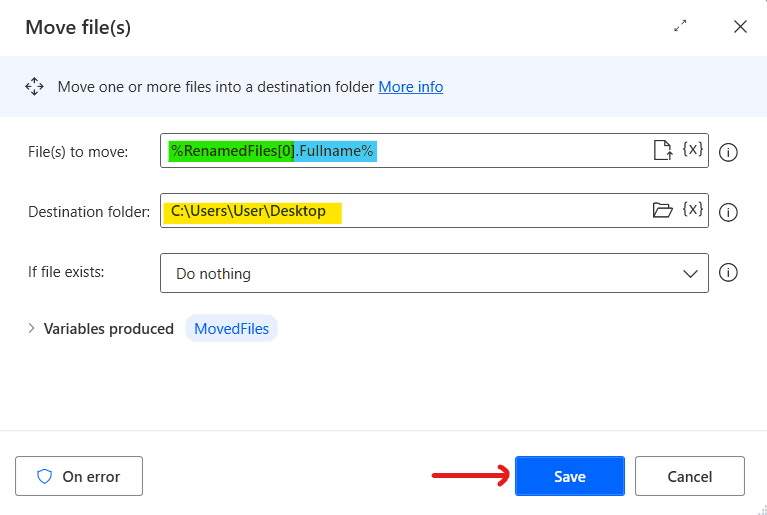Image resolution: width=767 pixels, height=515 pixels.
Task: Click the four-arrow move icon in banner
Action: point(35,87)
